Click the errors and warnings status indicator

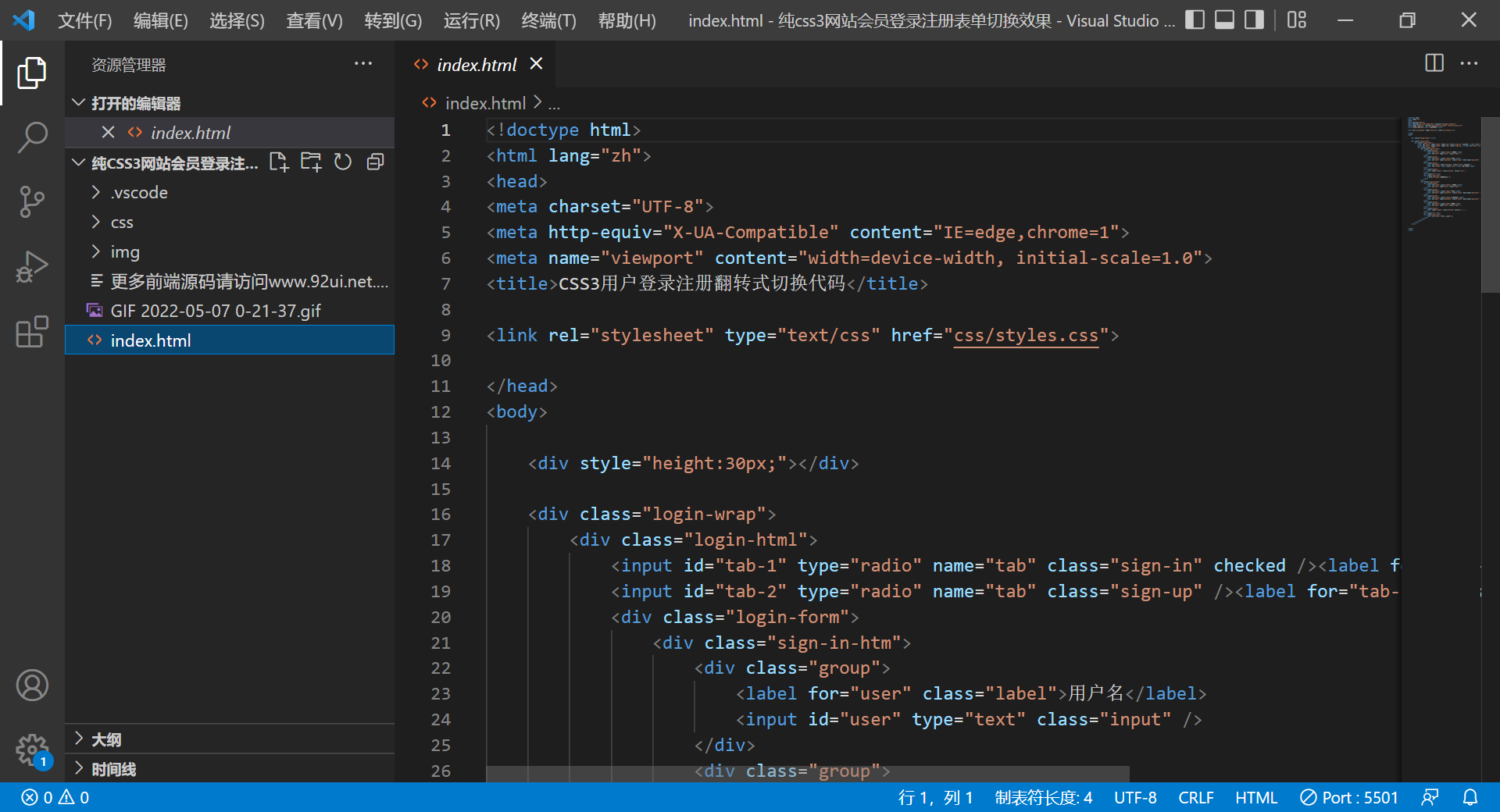tap(55, 797)
